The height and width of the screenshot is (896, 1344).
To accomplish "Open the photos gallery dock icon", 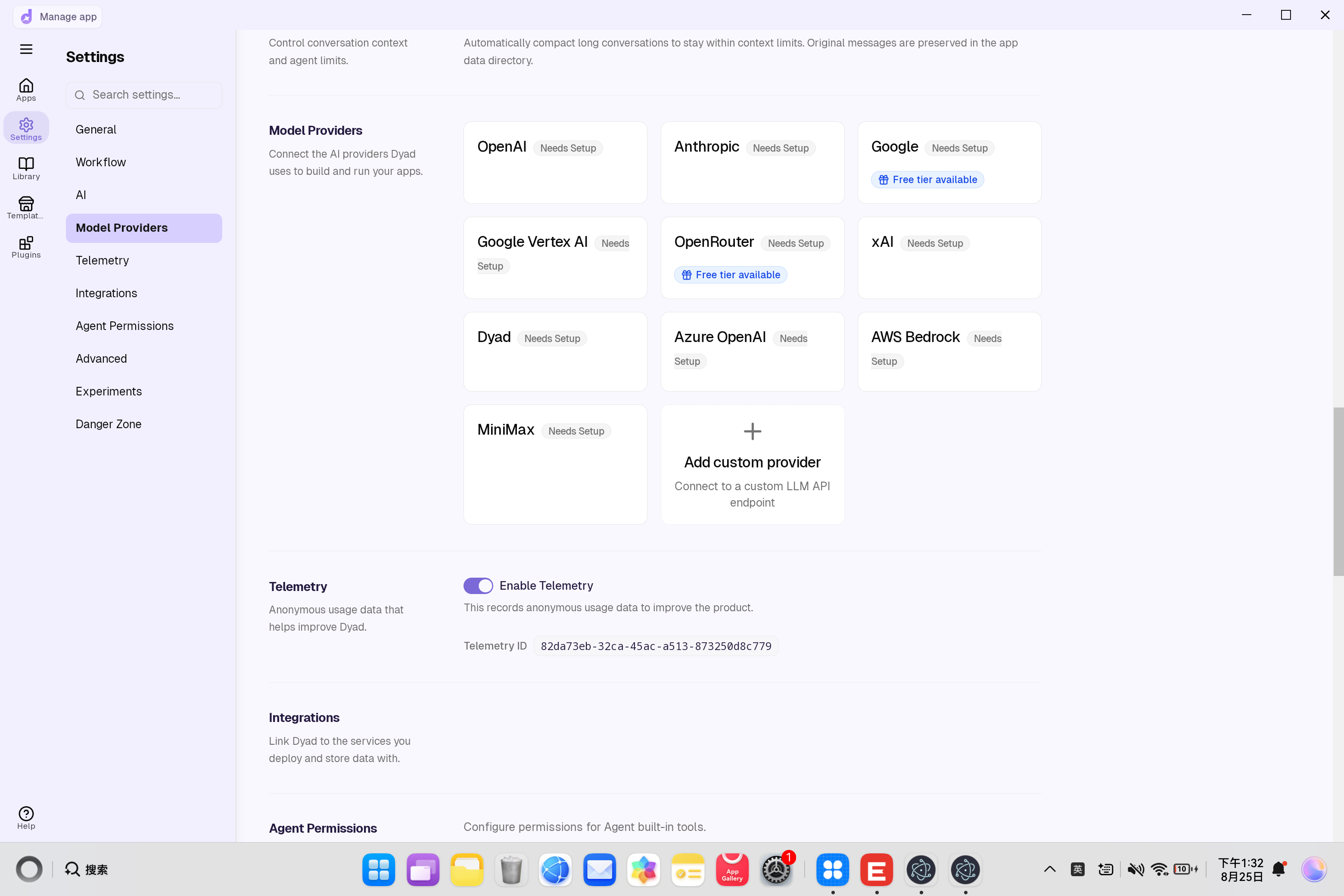I will click(644, 870).
